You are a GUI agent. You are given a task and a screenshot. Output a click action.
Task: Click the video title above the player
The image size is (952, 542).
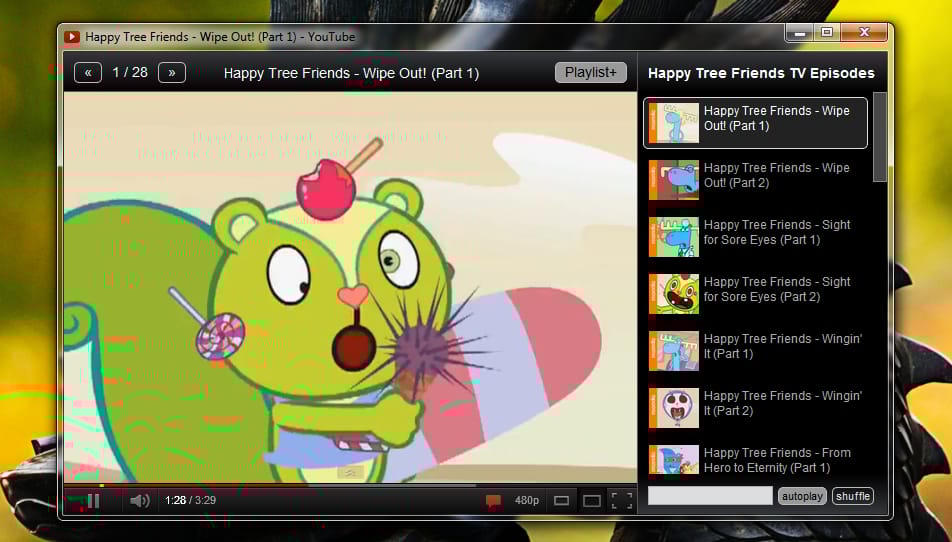(351, 73)
